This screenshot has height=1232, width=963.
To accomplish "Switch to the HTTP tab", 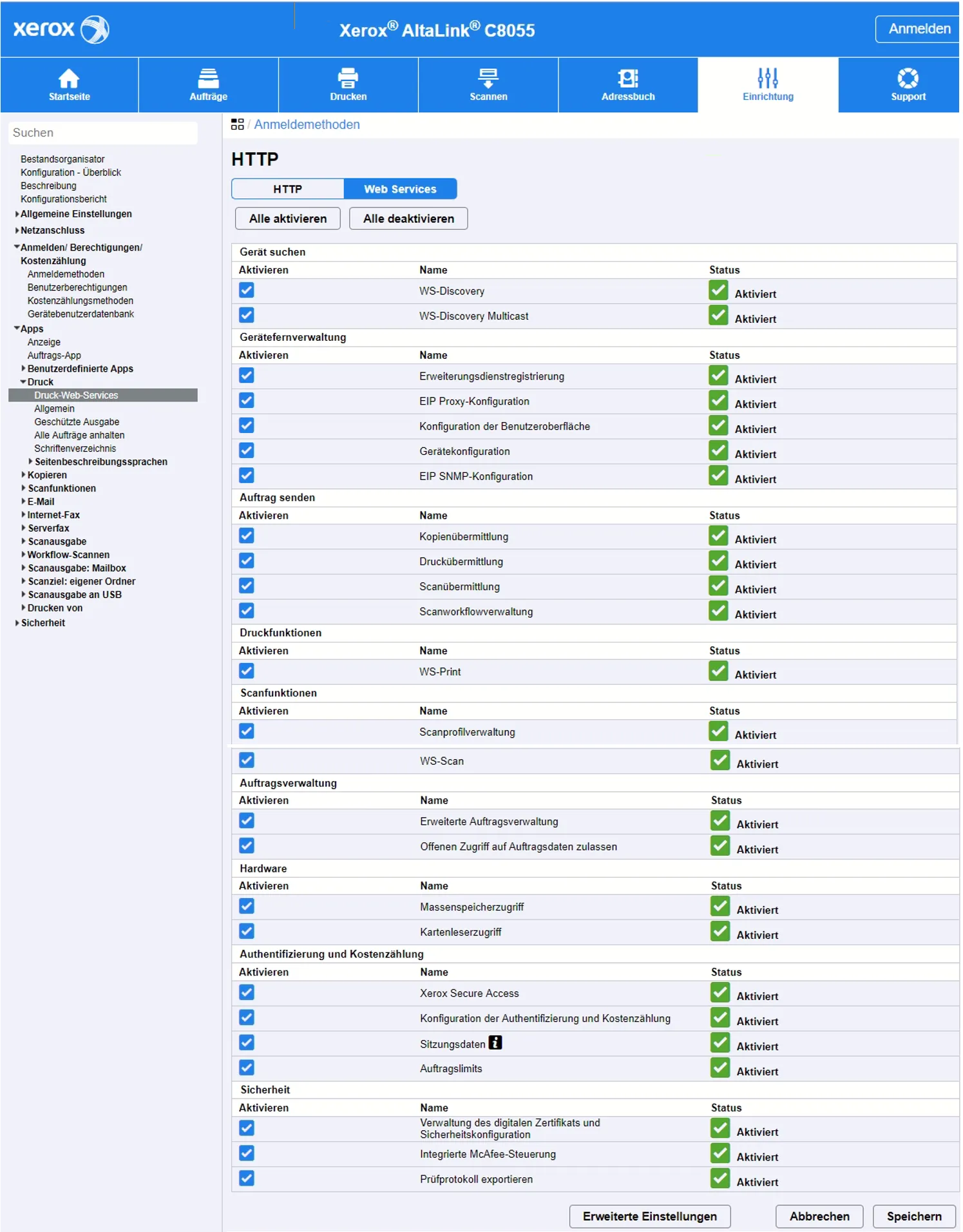I will click(287, 189).
